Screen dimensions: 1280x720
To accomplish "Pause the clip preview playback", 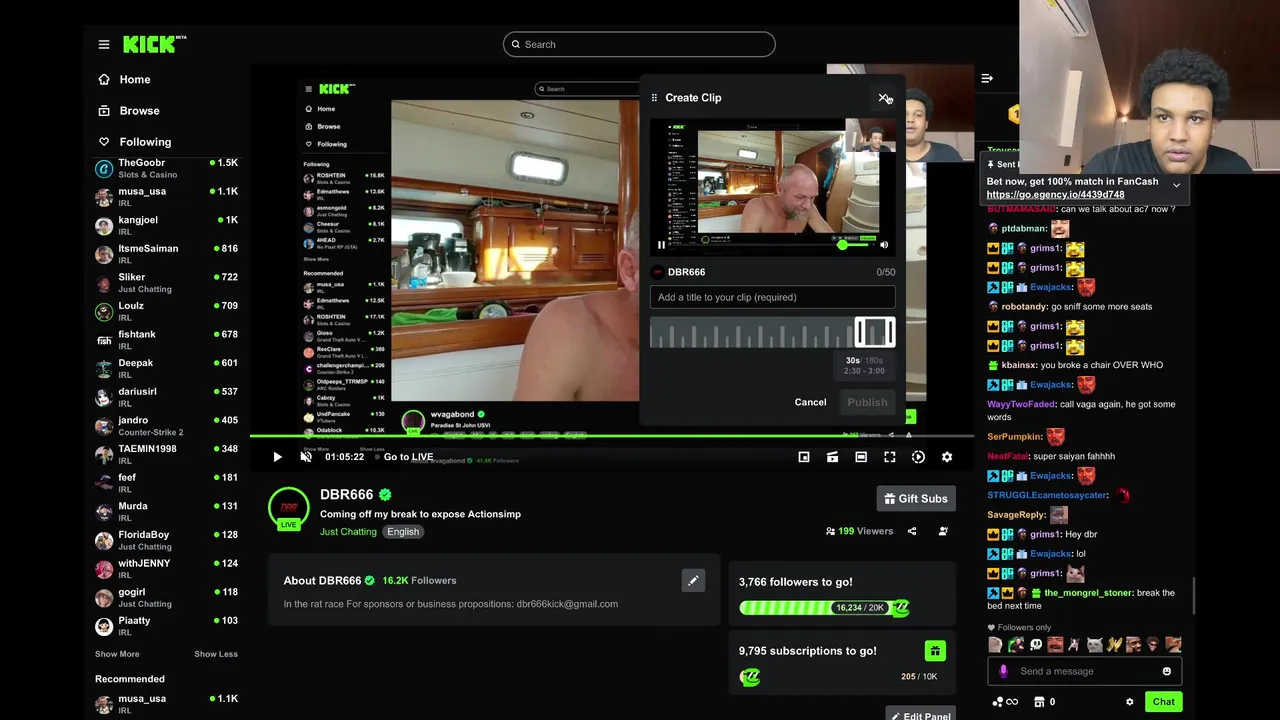I will 661,245.
